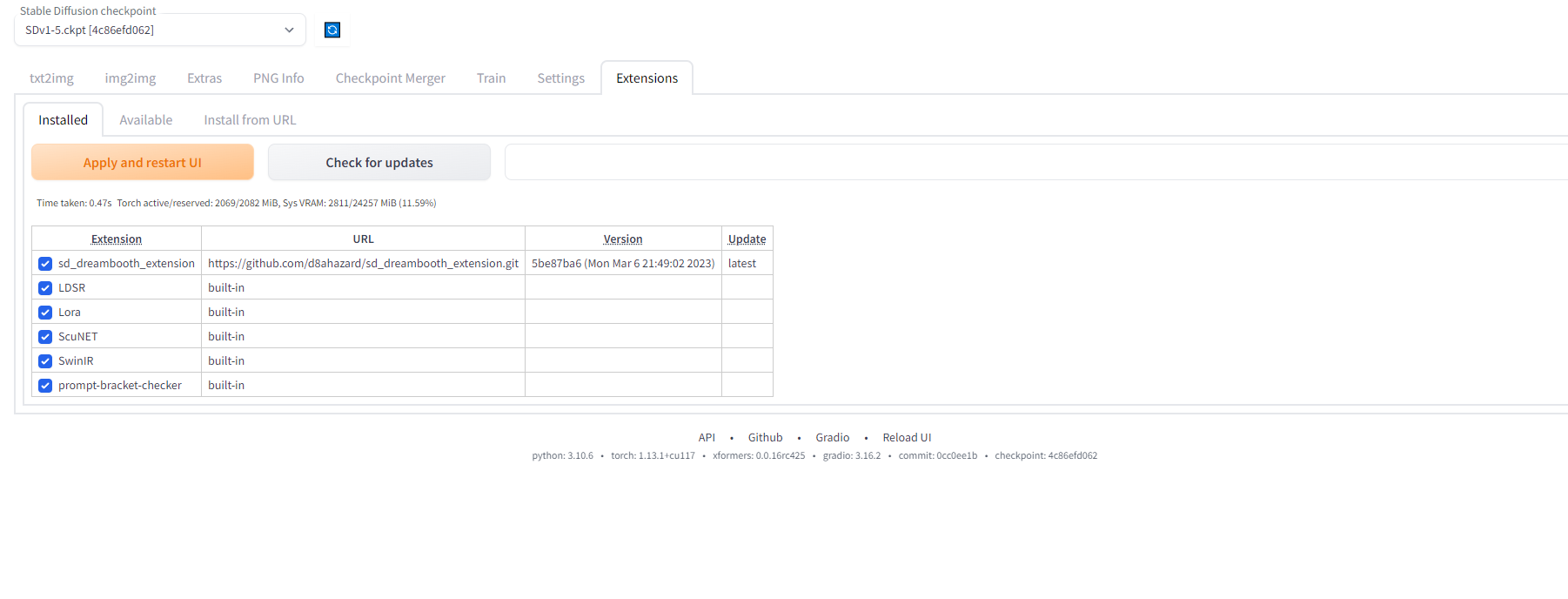Uncheck the sd_dreambooth_extension checkbox

click(45, 264)
